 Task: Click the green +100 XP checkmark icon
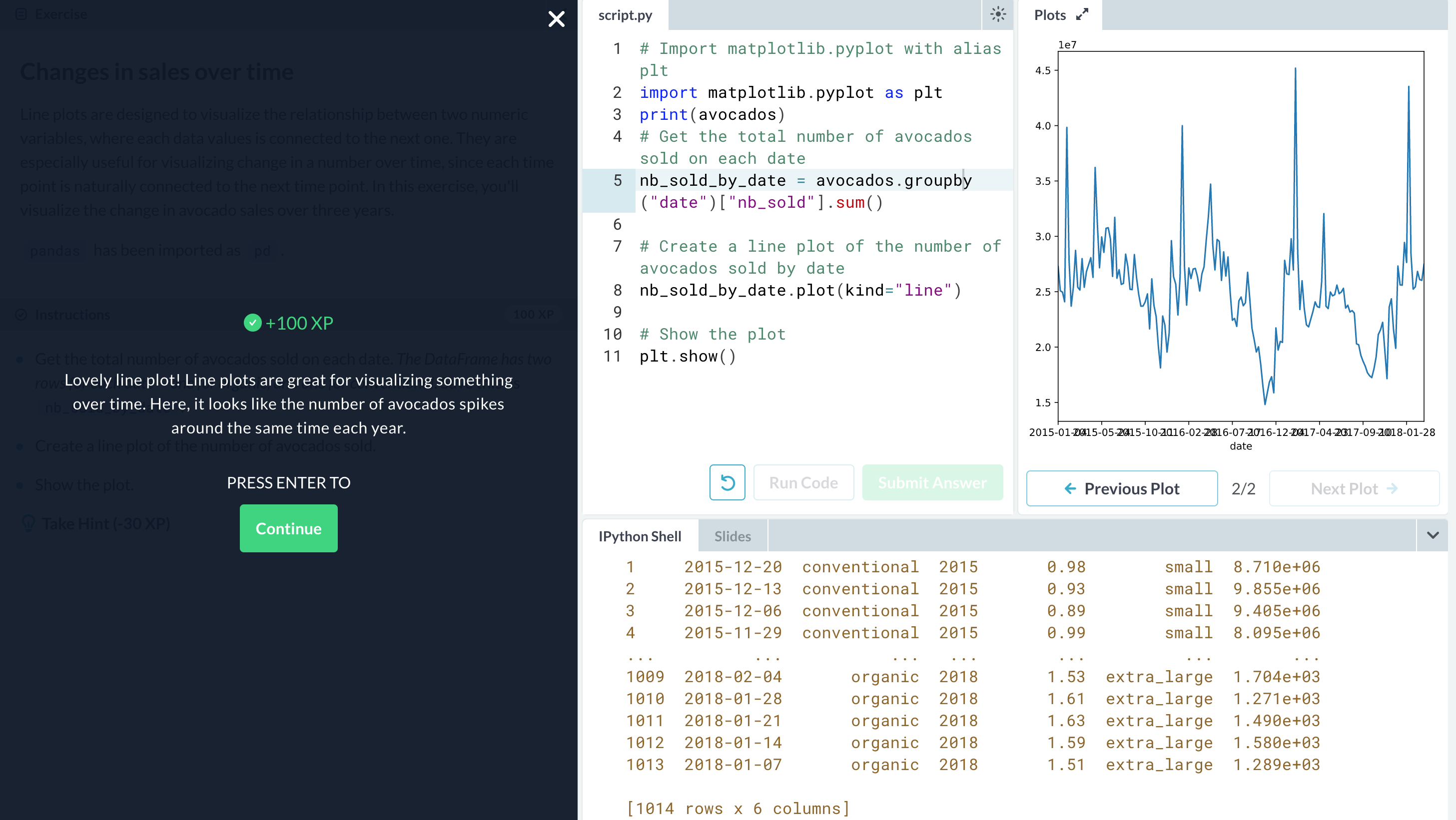[252, 323]
